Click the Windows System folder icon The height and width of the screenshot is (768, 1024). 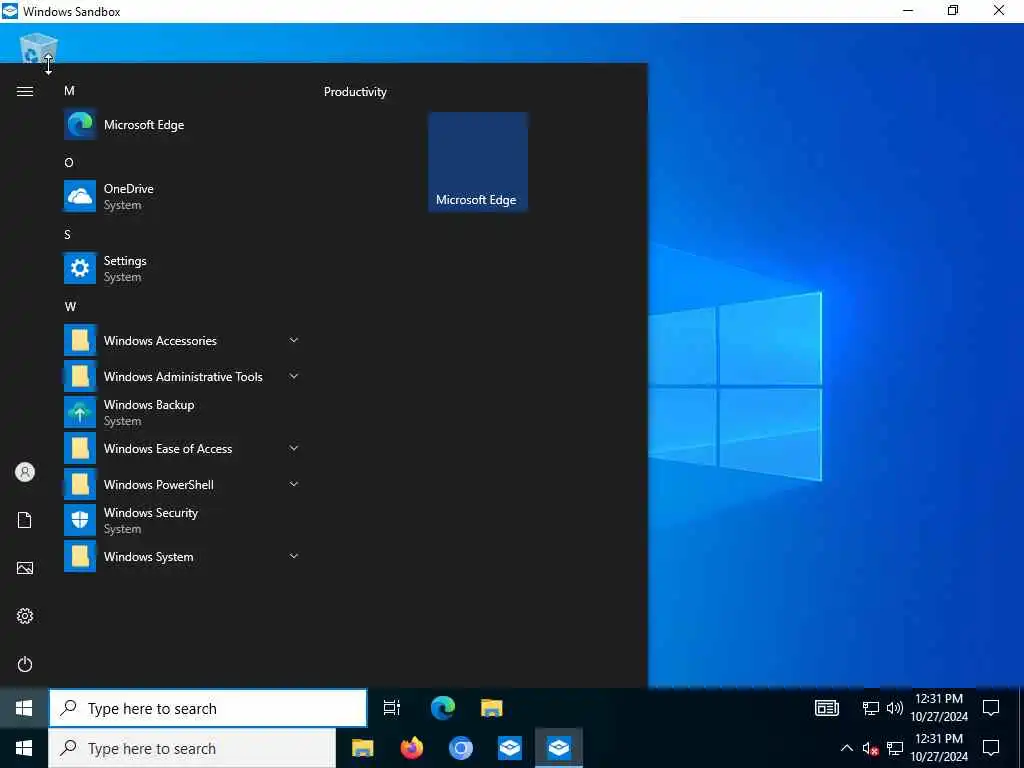pyautogui.click(x=80, y=556)
